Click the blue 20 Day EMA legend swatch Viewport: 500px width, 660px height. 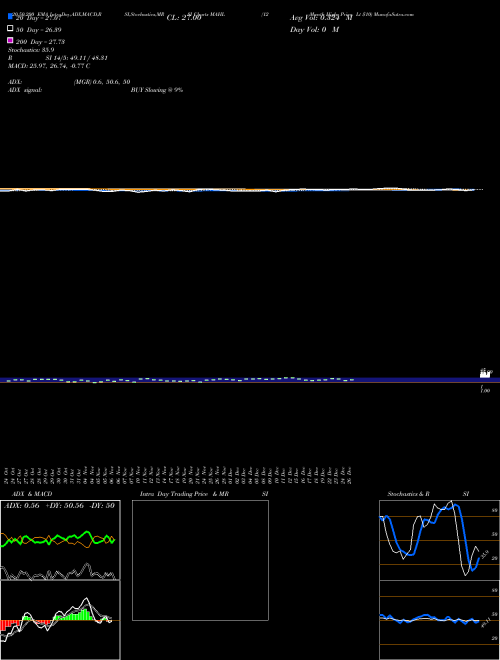[11, 17]
